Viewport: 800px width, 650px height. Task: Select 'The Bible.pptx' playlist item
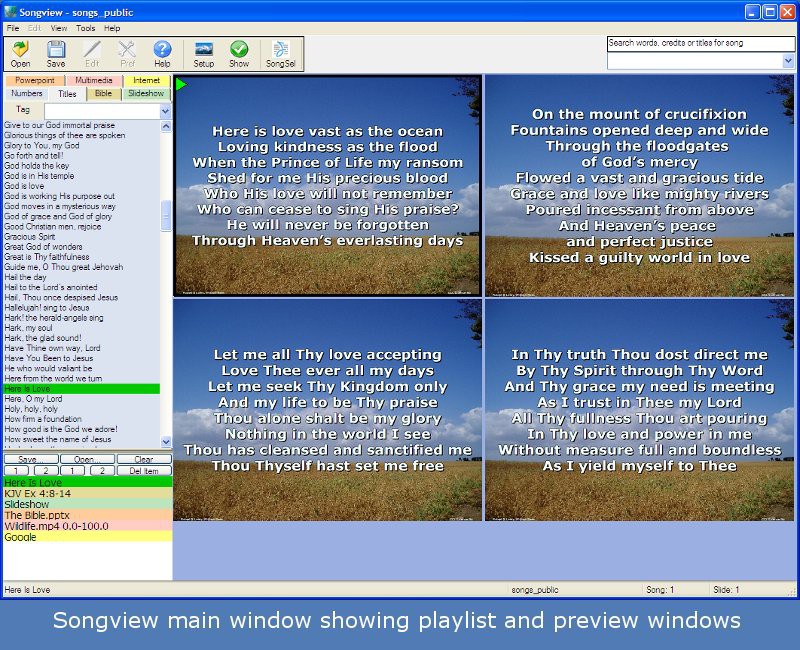[x=88, y=515]
